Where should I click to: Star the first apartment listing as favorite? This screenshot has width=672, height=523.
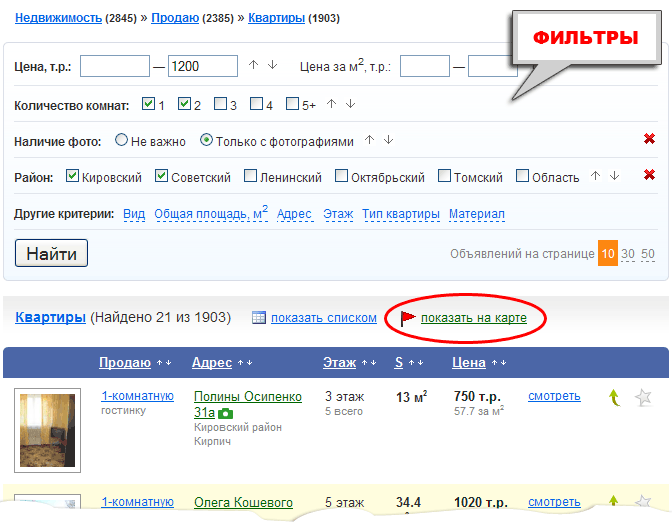(x=643, y=398)
